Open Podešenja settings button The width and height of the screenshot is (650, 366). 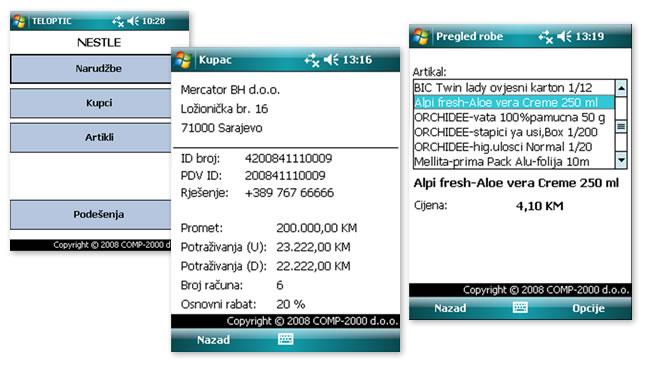coord(91,215)
